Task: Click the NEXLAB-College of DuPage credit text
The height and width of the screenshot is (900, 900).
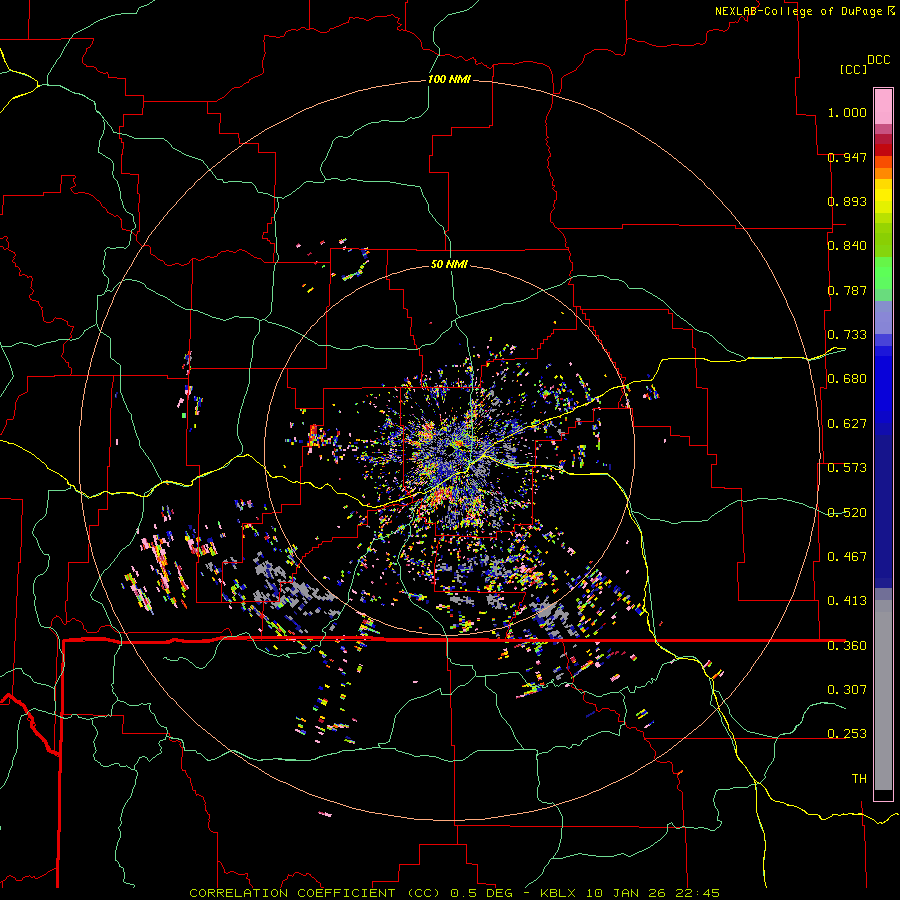Action: [x=799, y=11]
